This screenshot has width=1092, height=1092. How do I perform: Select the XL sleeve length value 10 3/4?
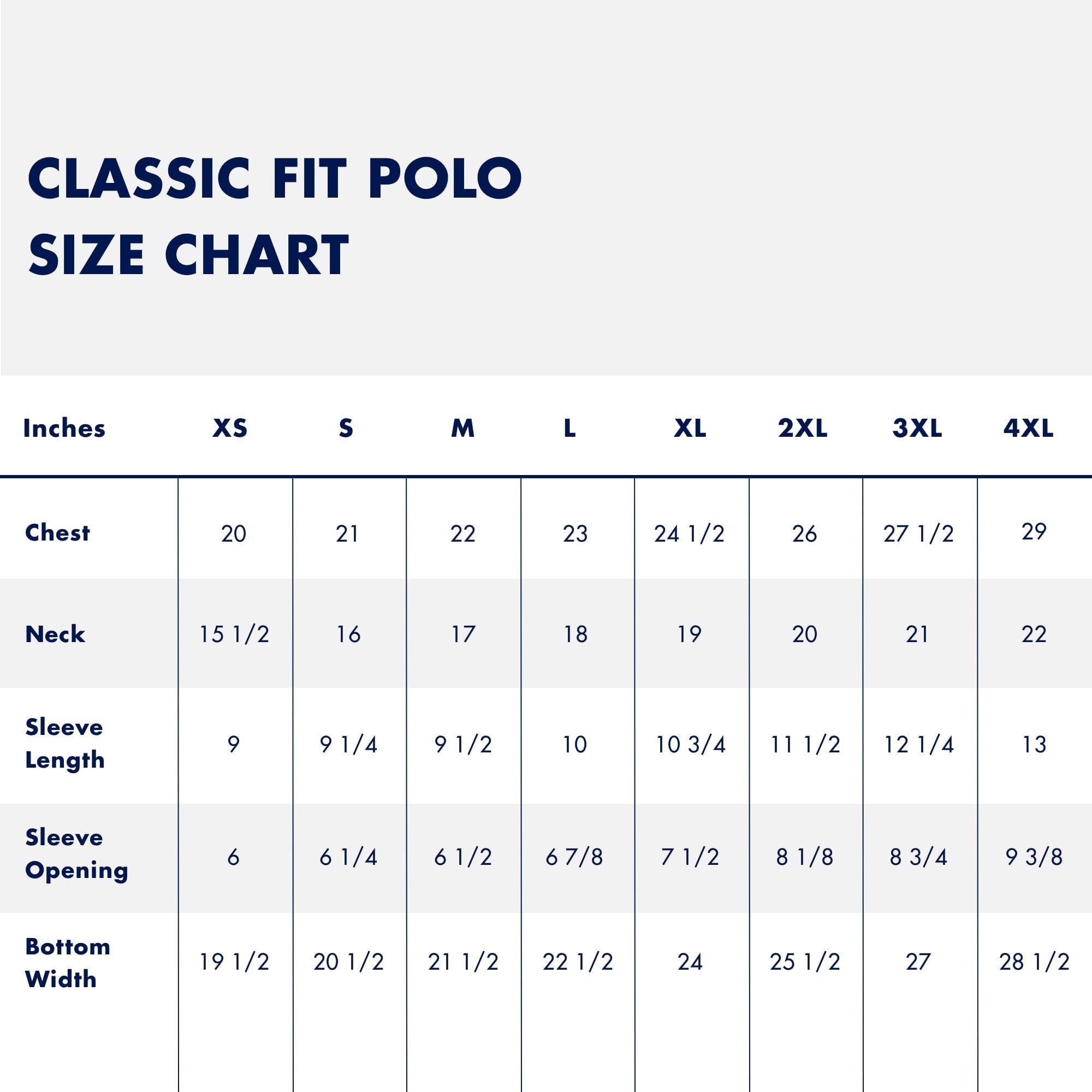pos(690,744)
